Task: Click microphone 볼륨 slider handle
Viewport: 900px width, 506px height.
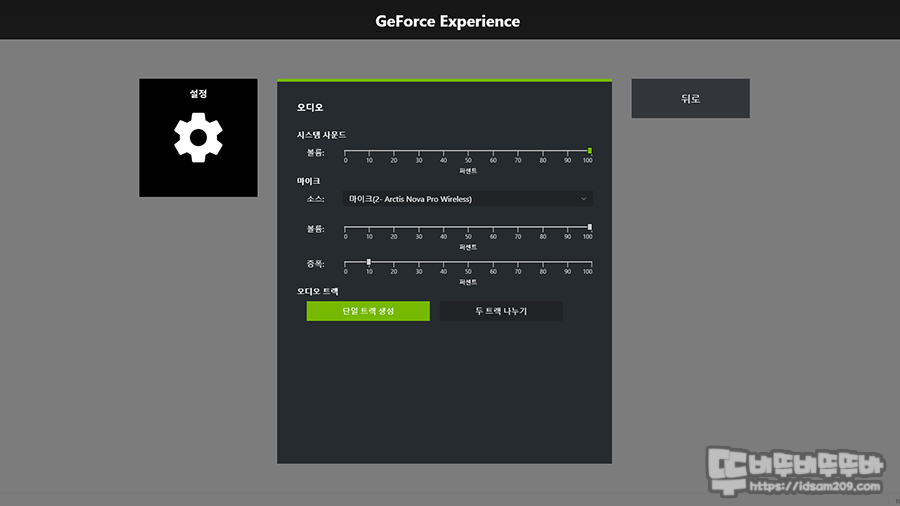Action: (589, 227)
